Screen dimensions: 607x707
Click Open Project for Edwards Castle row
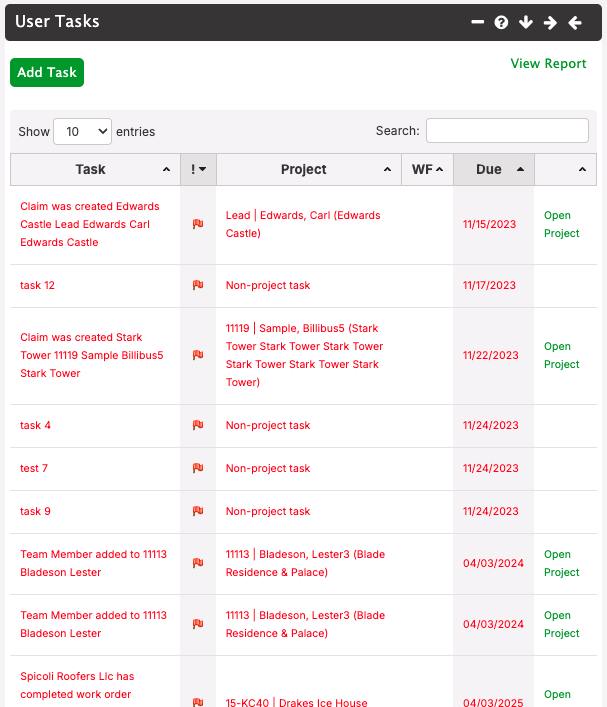561,224
